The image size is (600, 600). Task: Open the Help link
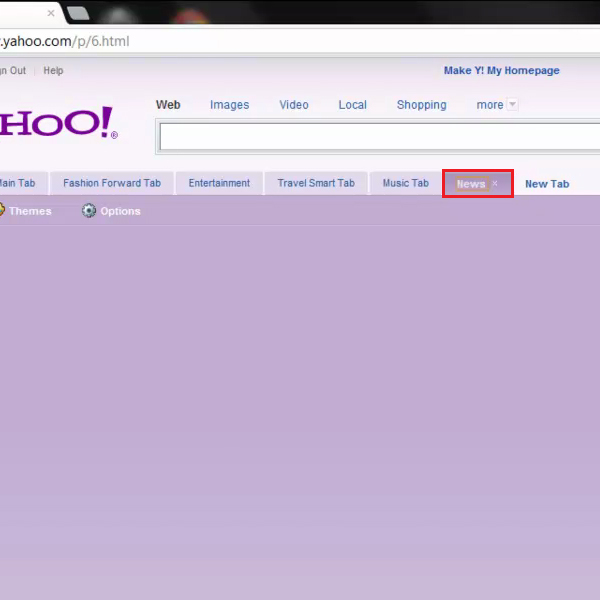click(53, 70)
